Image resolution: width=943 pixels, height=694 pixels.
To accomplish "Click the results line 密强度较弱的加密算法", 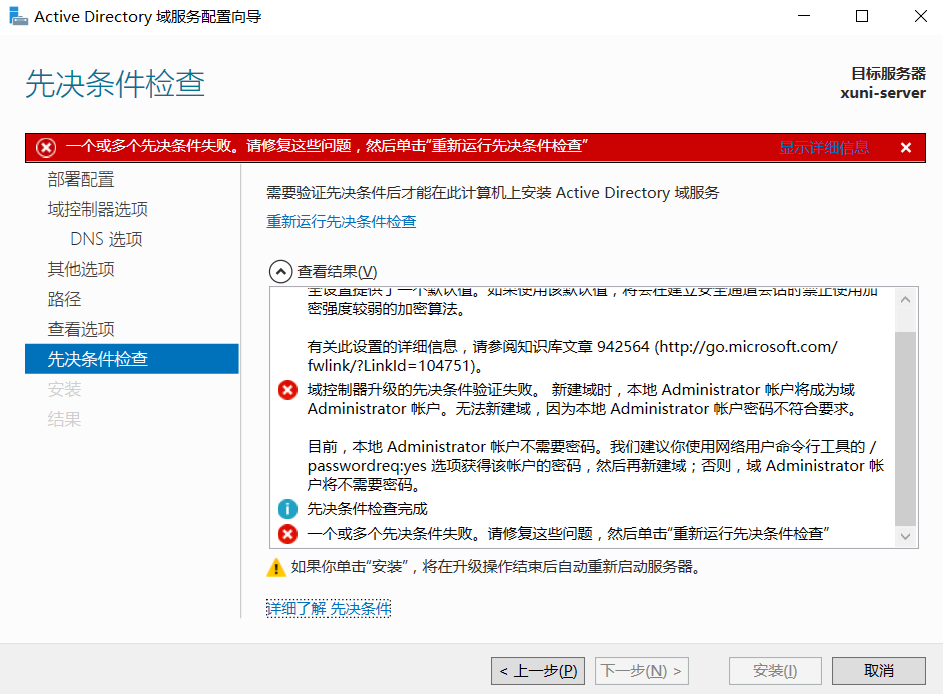I will click(387, 309).
